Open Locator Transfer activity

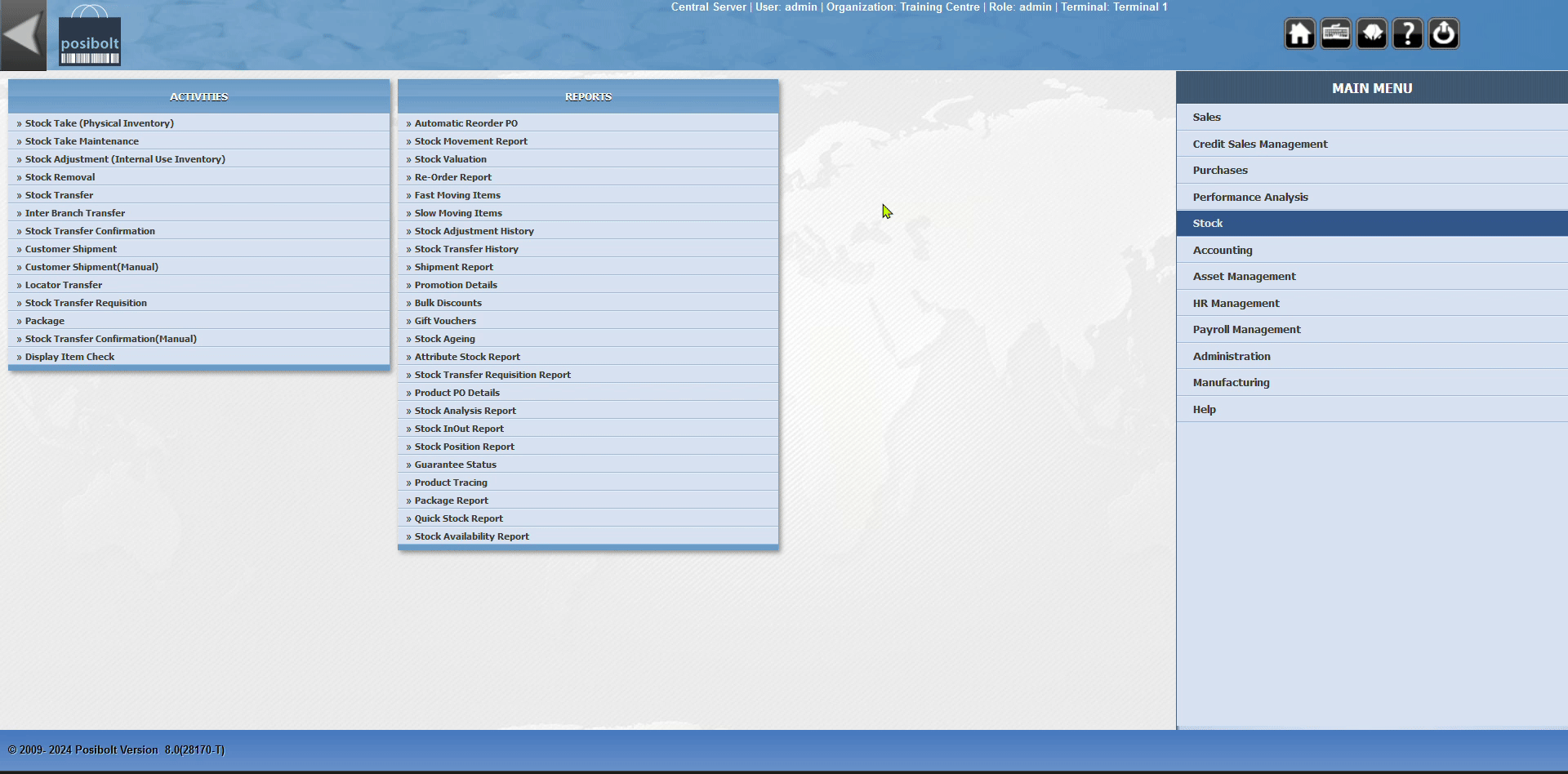198,285
